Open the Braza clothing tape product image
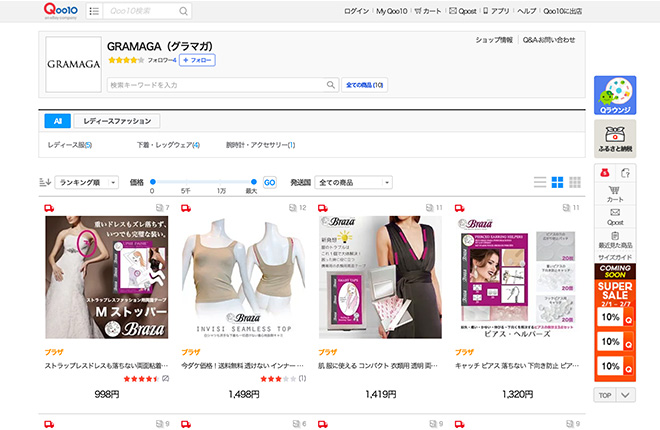Screen dimensions: 660x430 (x=381, y=277)
